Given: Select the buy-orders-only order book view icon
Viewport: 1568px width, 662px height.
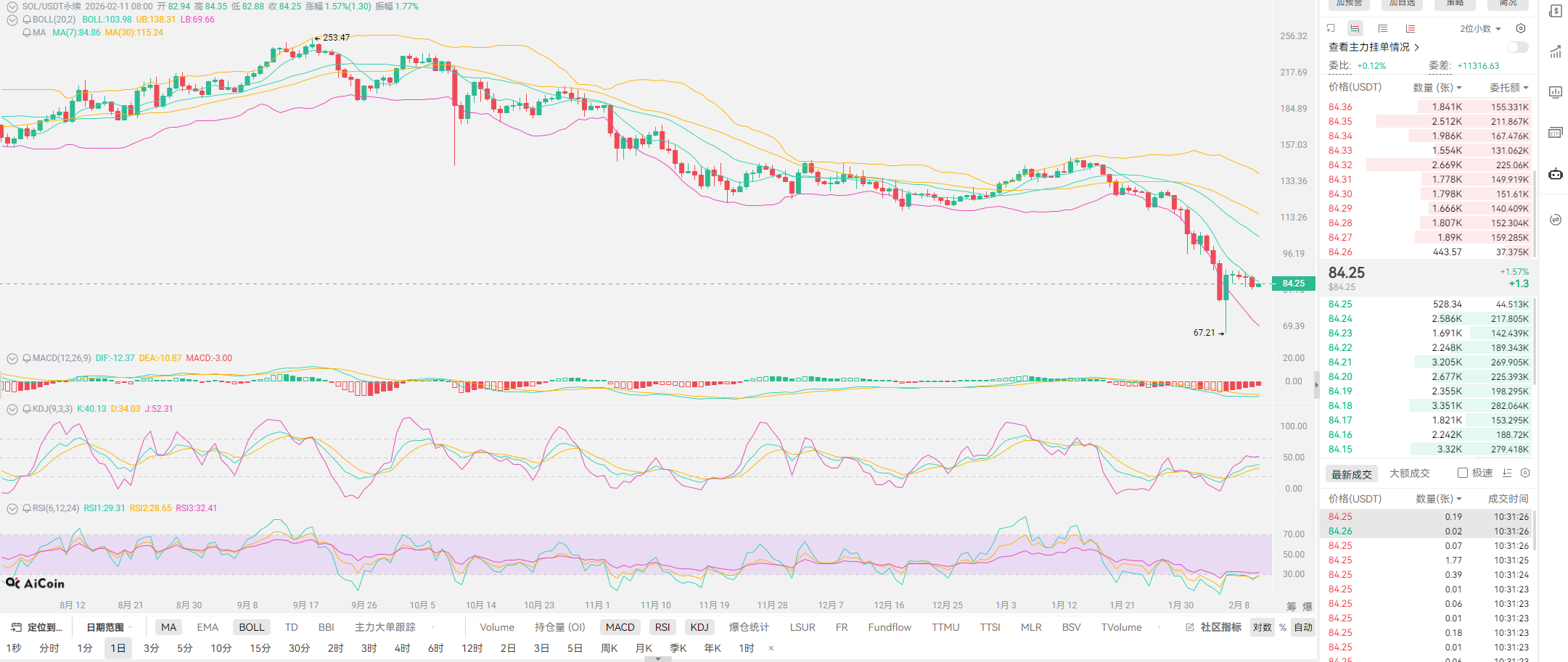Looking at the screenshot, I should click(1383, 29).
